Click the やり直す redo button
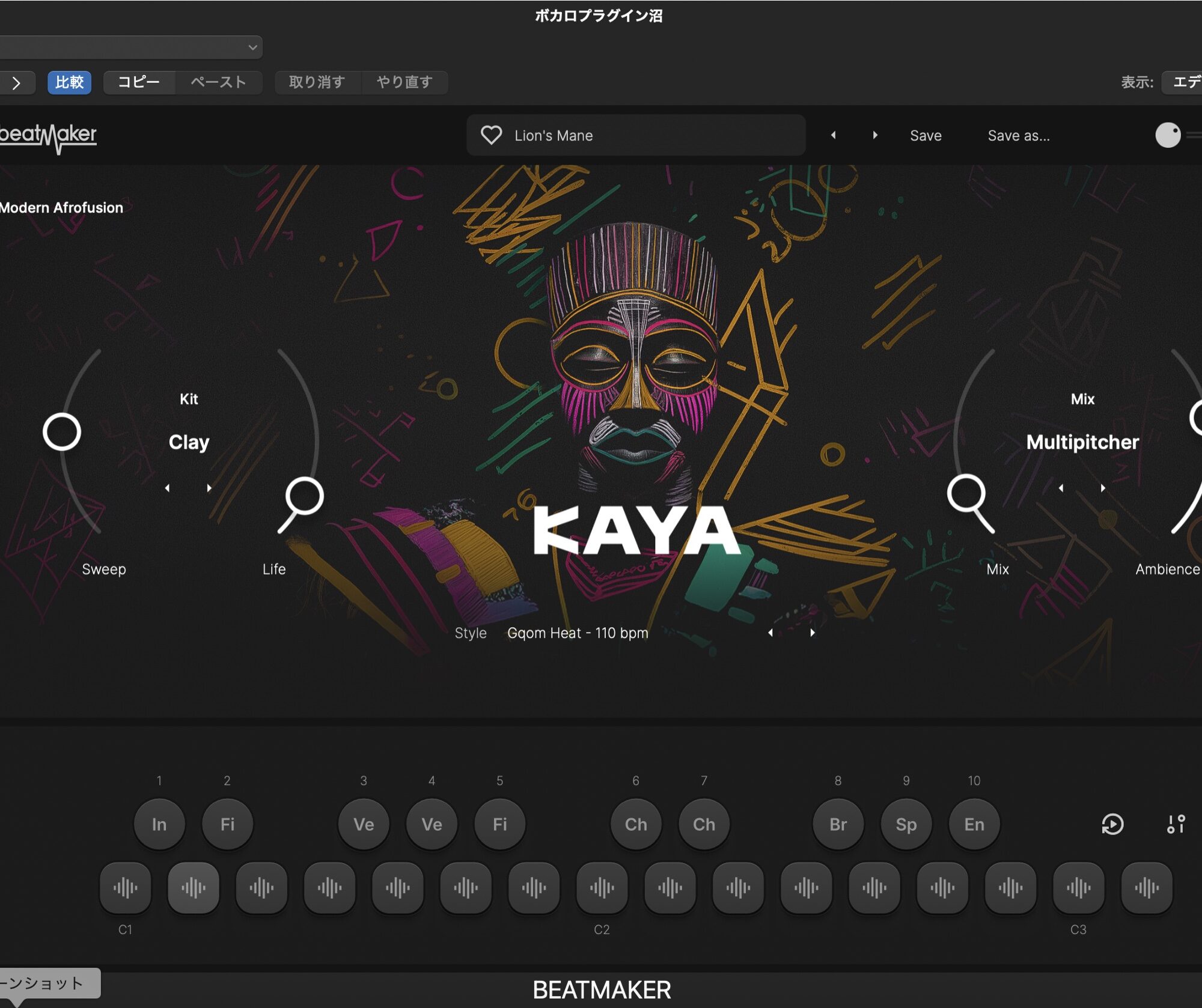The image size is (1202, 1008). click(x=405, y=82)
